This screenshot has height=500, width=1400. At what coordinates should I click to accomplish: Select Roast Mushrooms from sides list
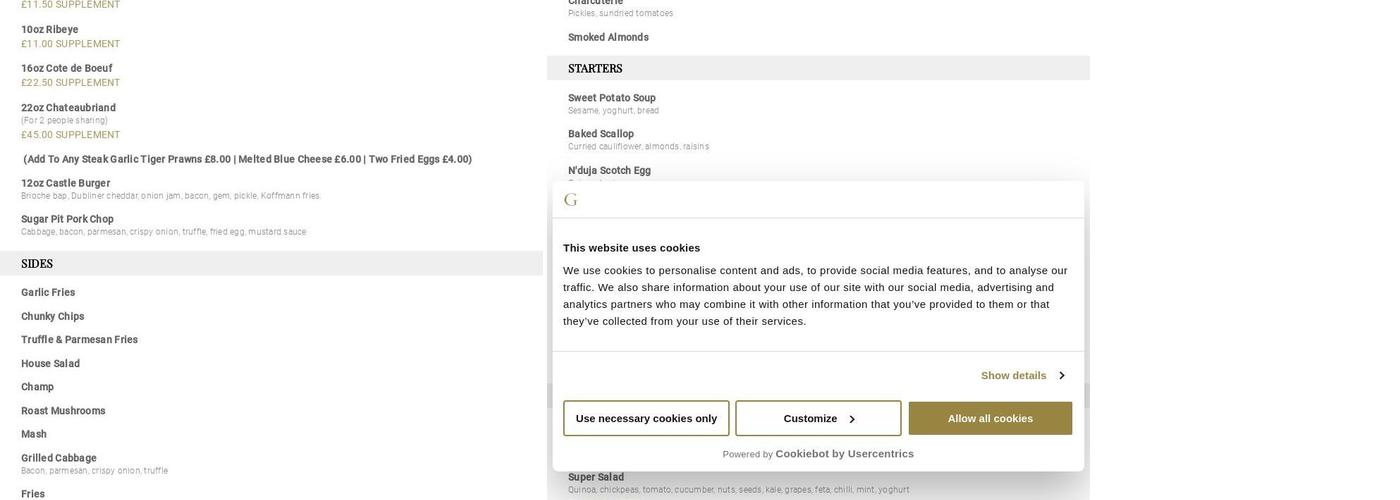coord(63,411)
